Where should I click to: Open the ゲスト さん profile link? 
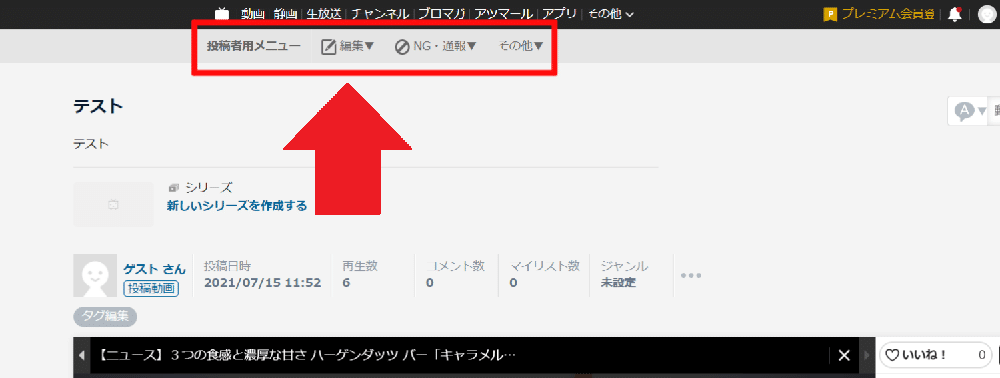point(155,269)
